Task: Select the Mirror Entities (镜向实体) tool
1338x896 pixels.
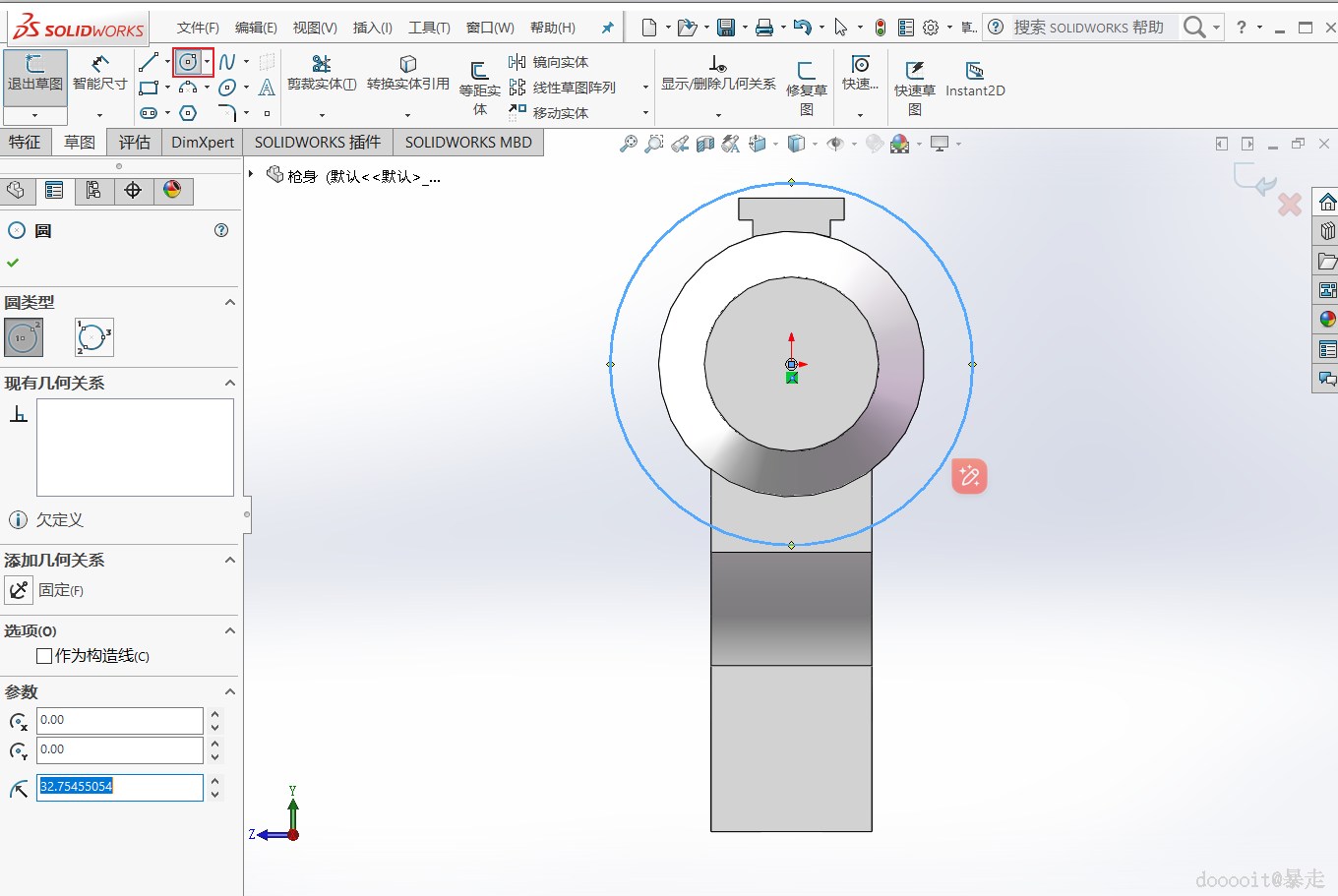Action: point(549,62)
